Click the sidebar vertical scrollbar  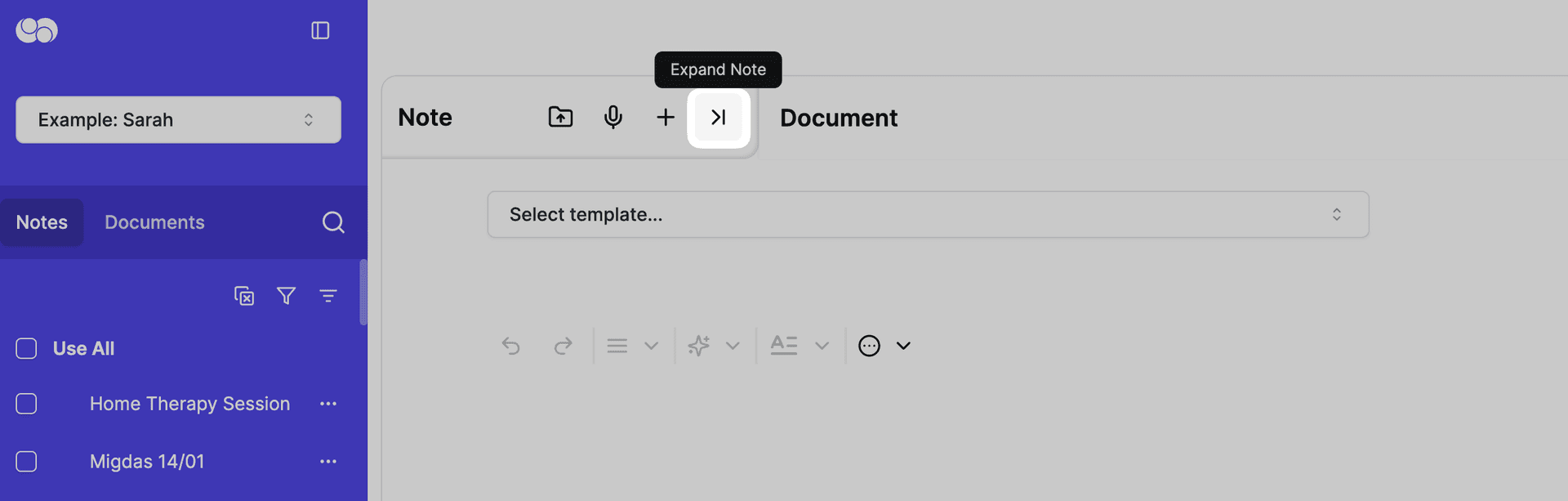click(x=363, y=293)
